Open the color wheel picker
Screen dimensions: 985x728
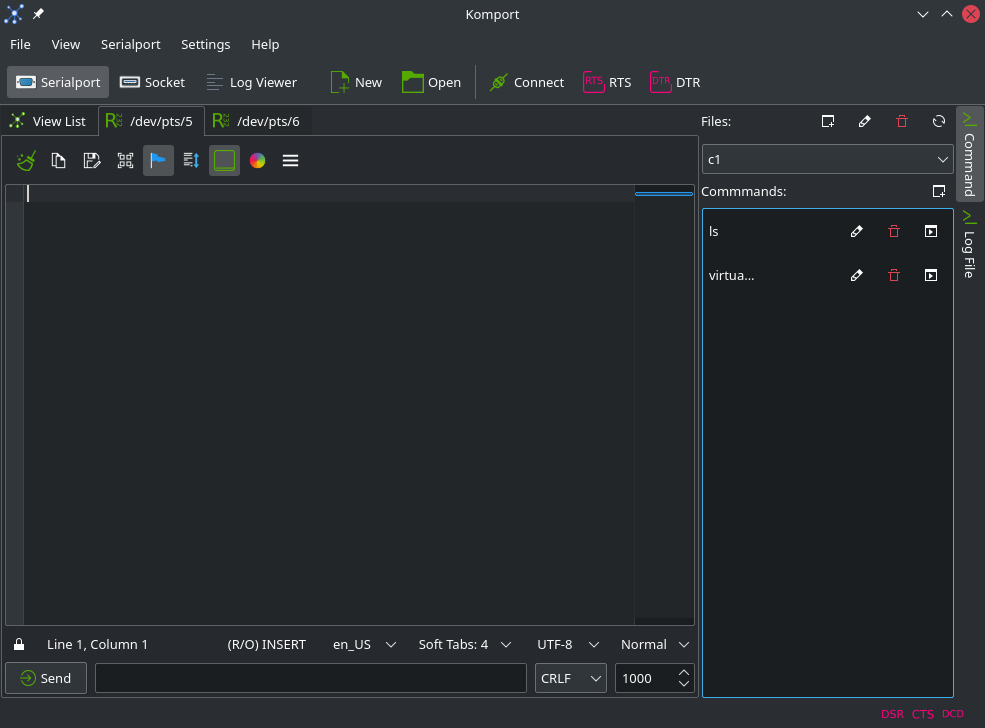click(x=258, y=161)
